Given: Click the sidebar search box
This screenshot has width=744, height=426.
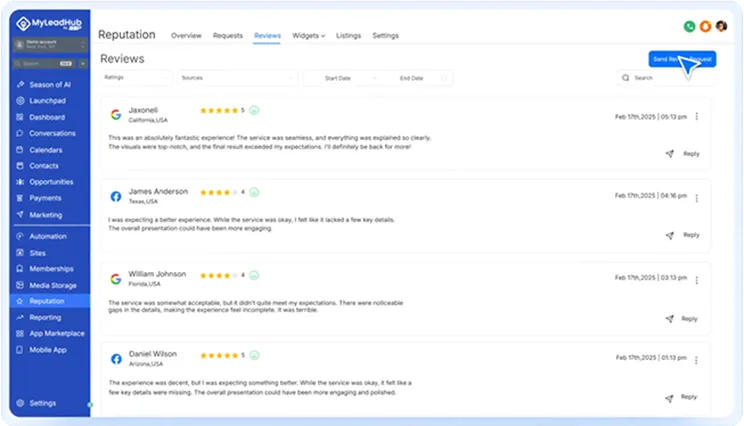Looking at the screenshot, I should [x=44, y=64].
